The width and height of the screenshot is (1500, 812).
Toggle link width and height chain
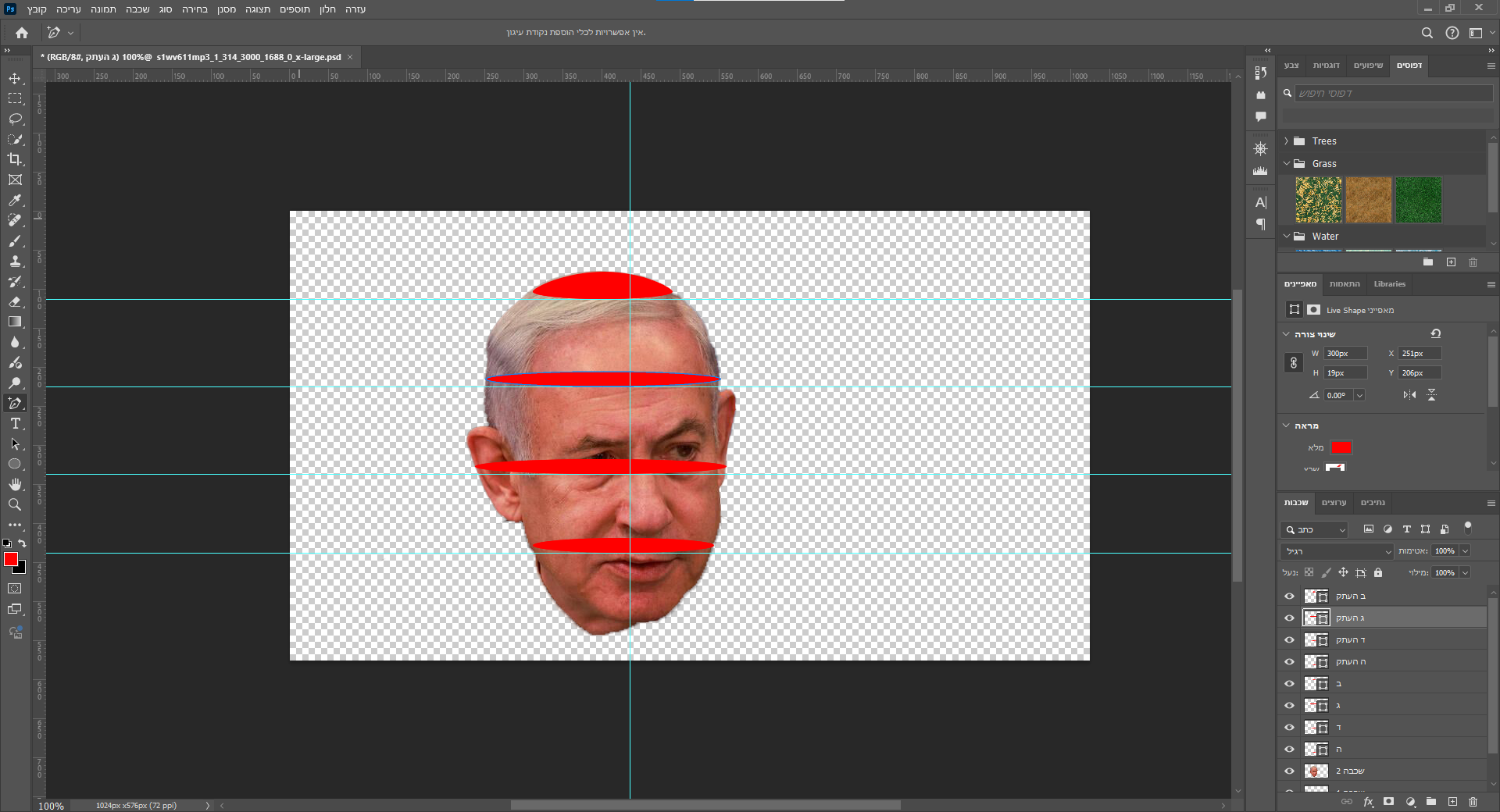point(1294,363)
